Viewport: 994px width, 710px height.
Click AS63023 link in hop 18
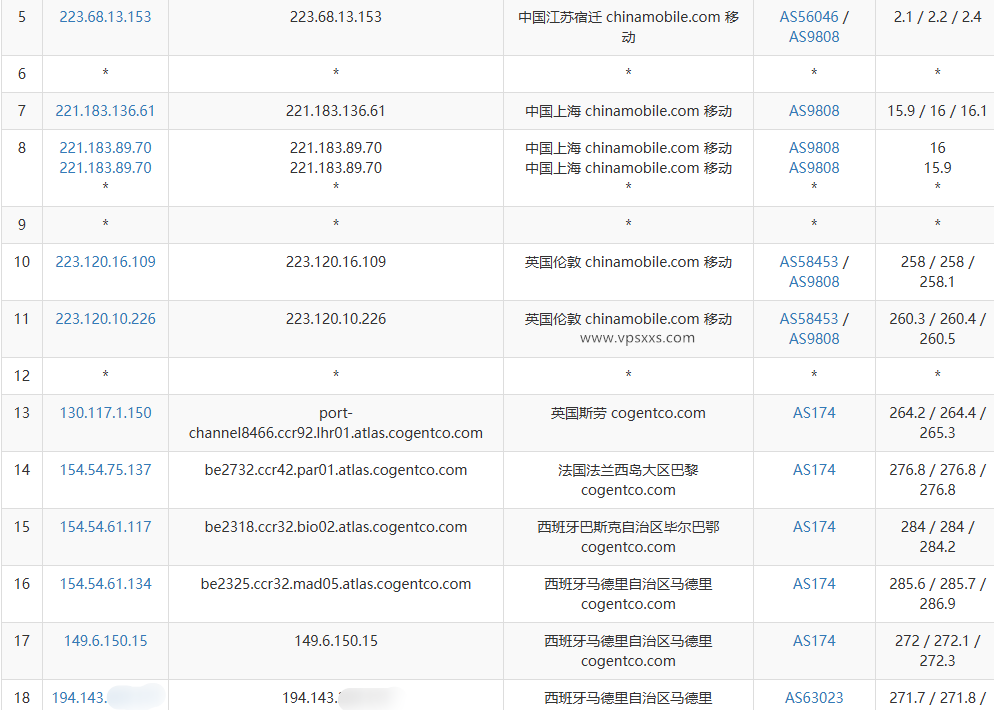point(814,698)
